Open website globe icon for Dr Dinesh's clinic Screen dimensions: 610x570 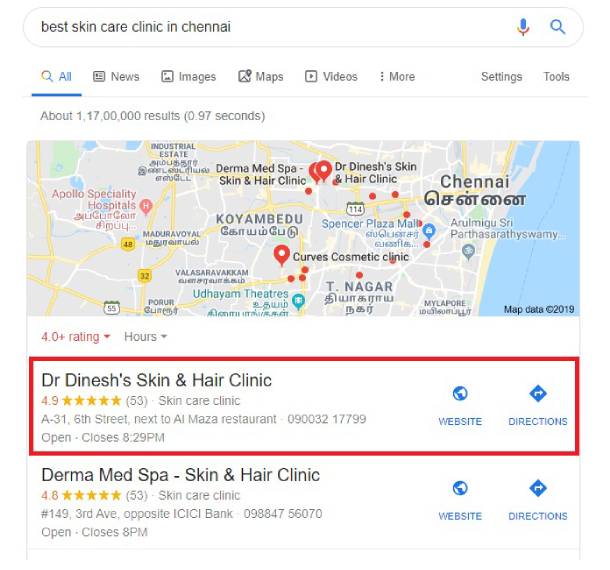point(460,393)
